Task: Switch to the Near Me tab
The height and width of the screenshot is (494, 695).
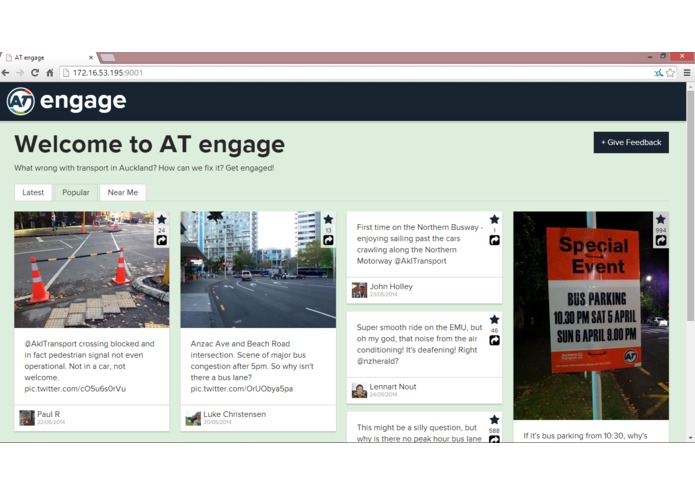Action: (x=123, y=193)
